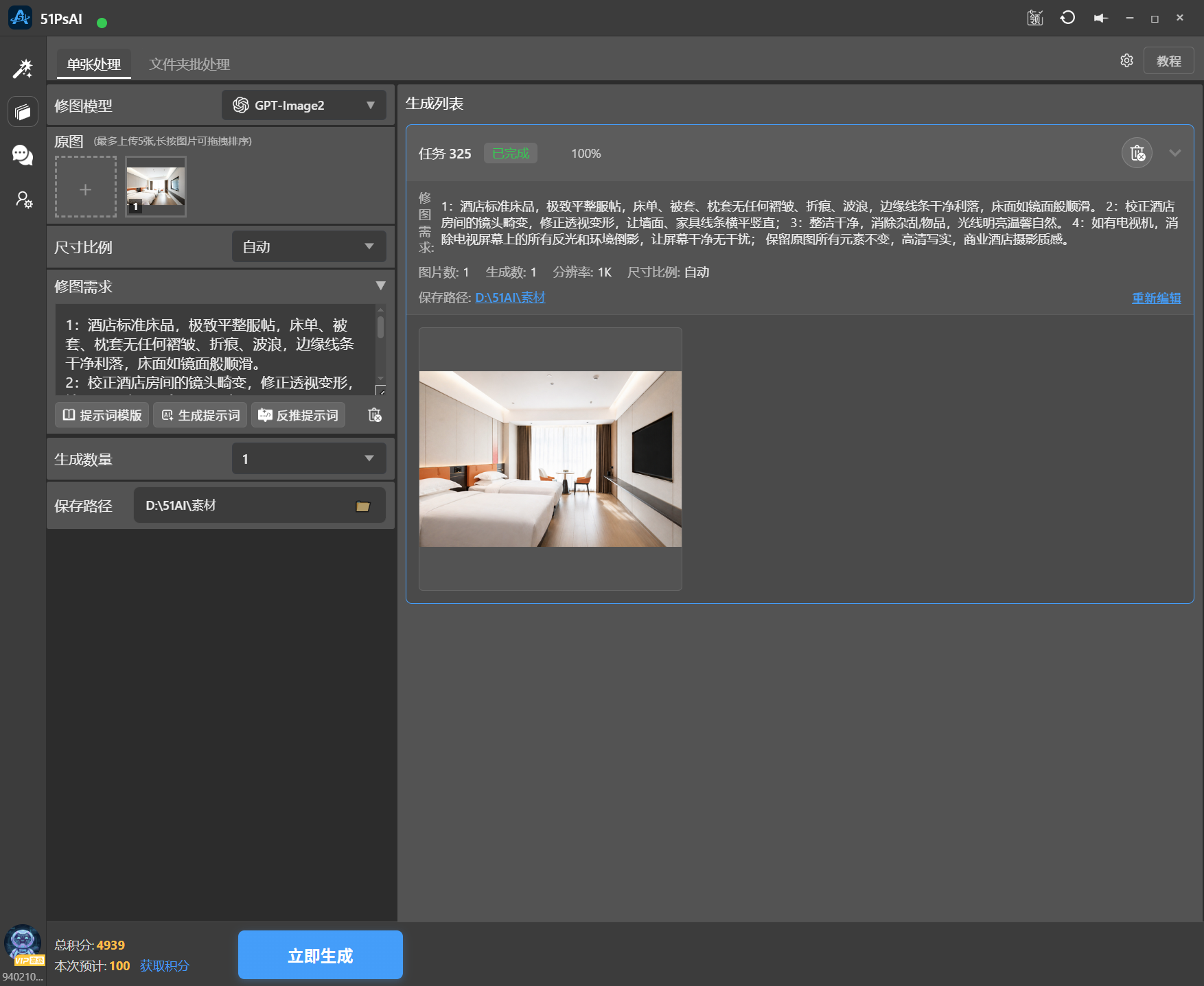This screenshot has width=1204, height=986.
Task: Click 反推提示词 button
Action: click(x=298, y=415)
